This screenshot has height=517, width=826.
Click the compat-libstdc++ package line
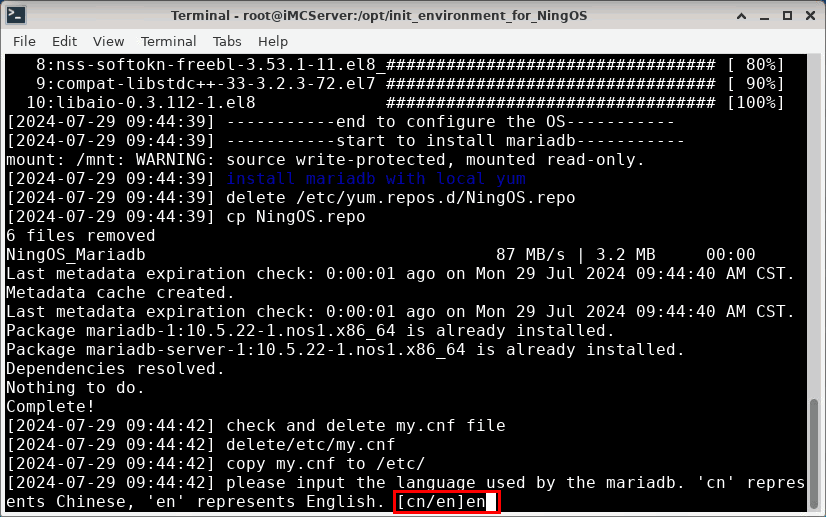tap(410, 84)
